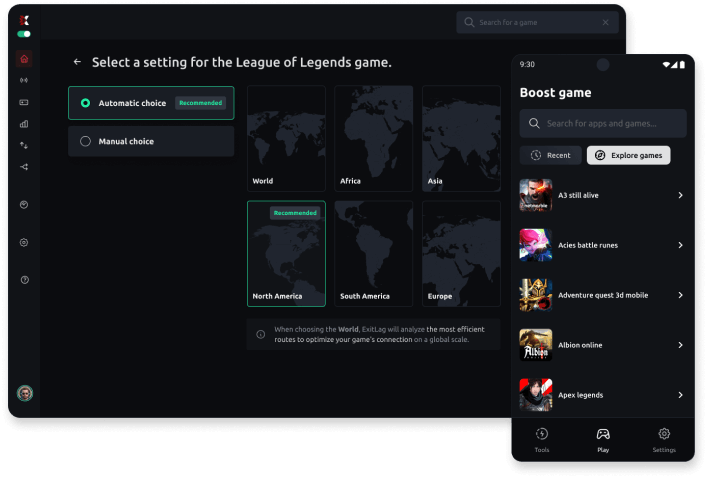
Task: Click the Albion online title text
Action: click(x=580, y=345)
